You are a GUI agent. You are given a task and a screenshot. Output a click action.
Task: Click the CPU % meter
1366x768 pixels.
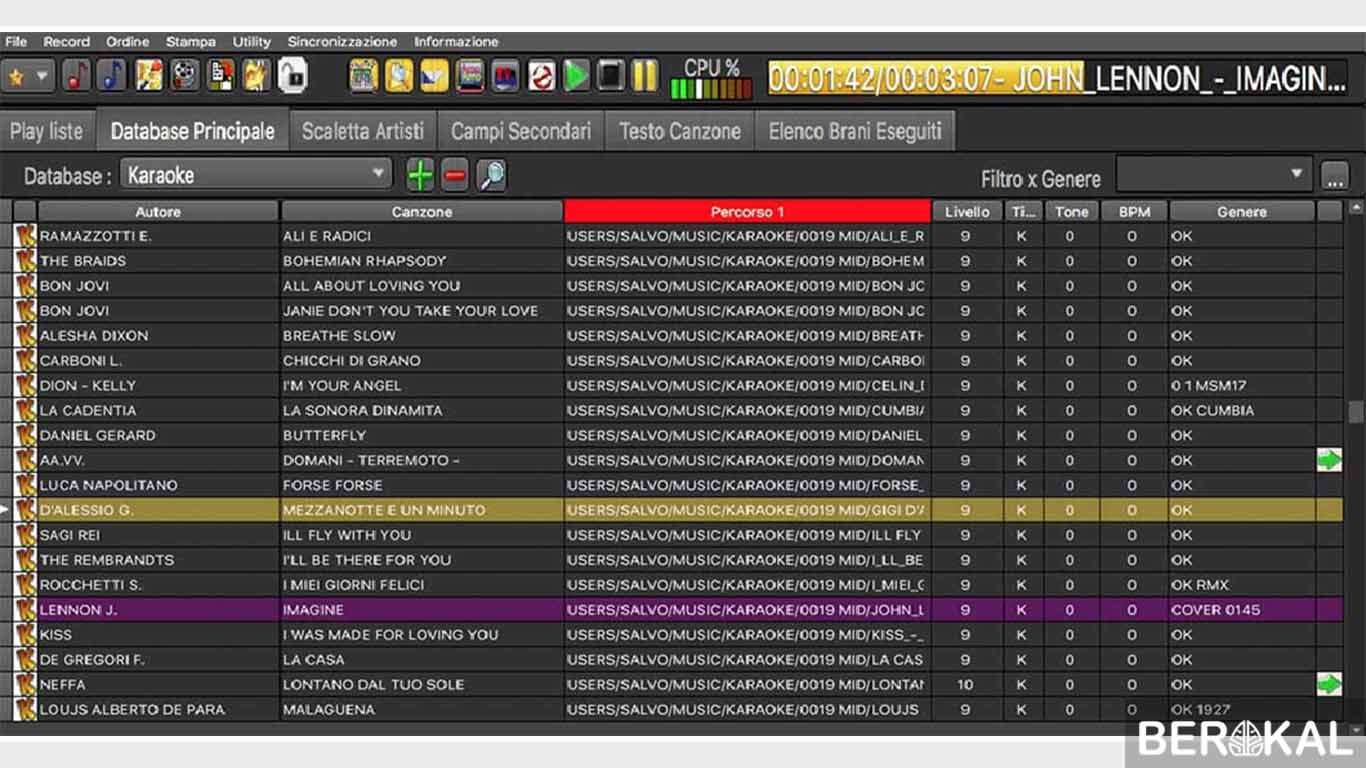coord(711,79)
